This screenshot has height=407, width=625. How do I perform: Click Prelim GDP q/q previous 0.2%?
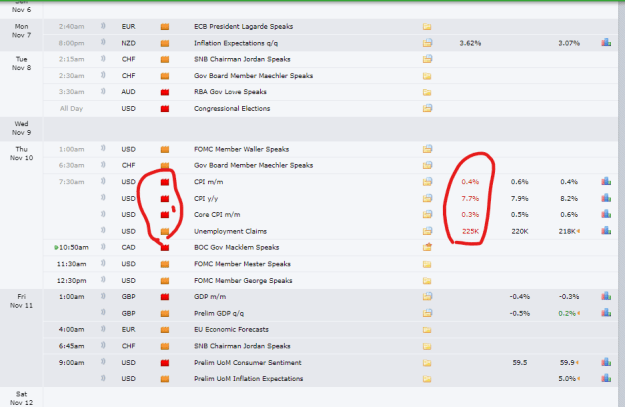coord(567,313)
